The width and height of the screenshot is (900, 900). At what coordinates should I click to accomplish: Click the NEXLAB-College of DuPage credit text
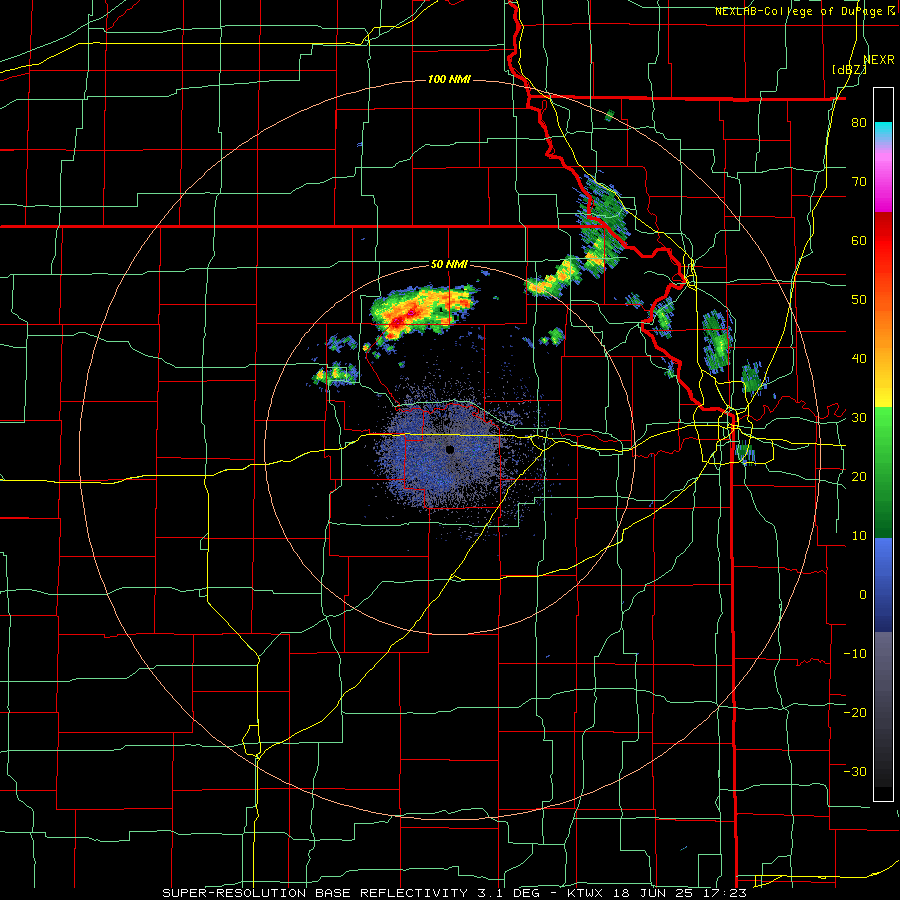(x=804, y=11)
